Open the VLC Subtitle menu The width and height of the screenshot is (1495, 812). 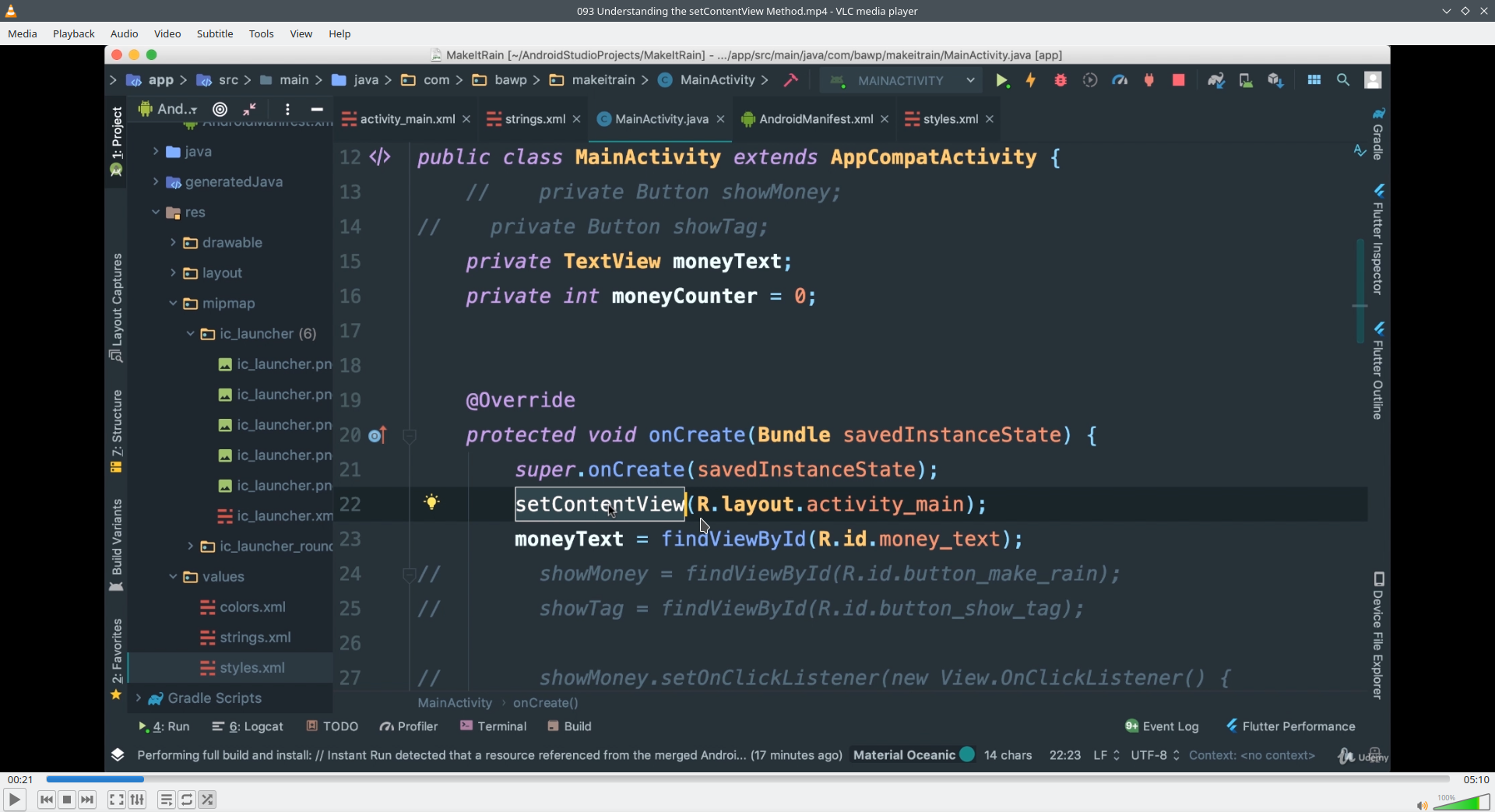tap(215, 33)
